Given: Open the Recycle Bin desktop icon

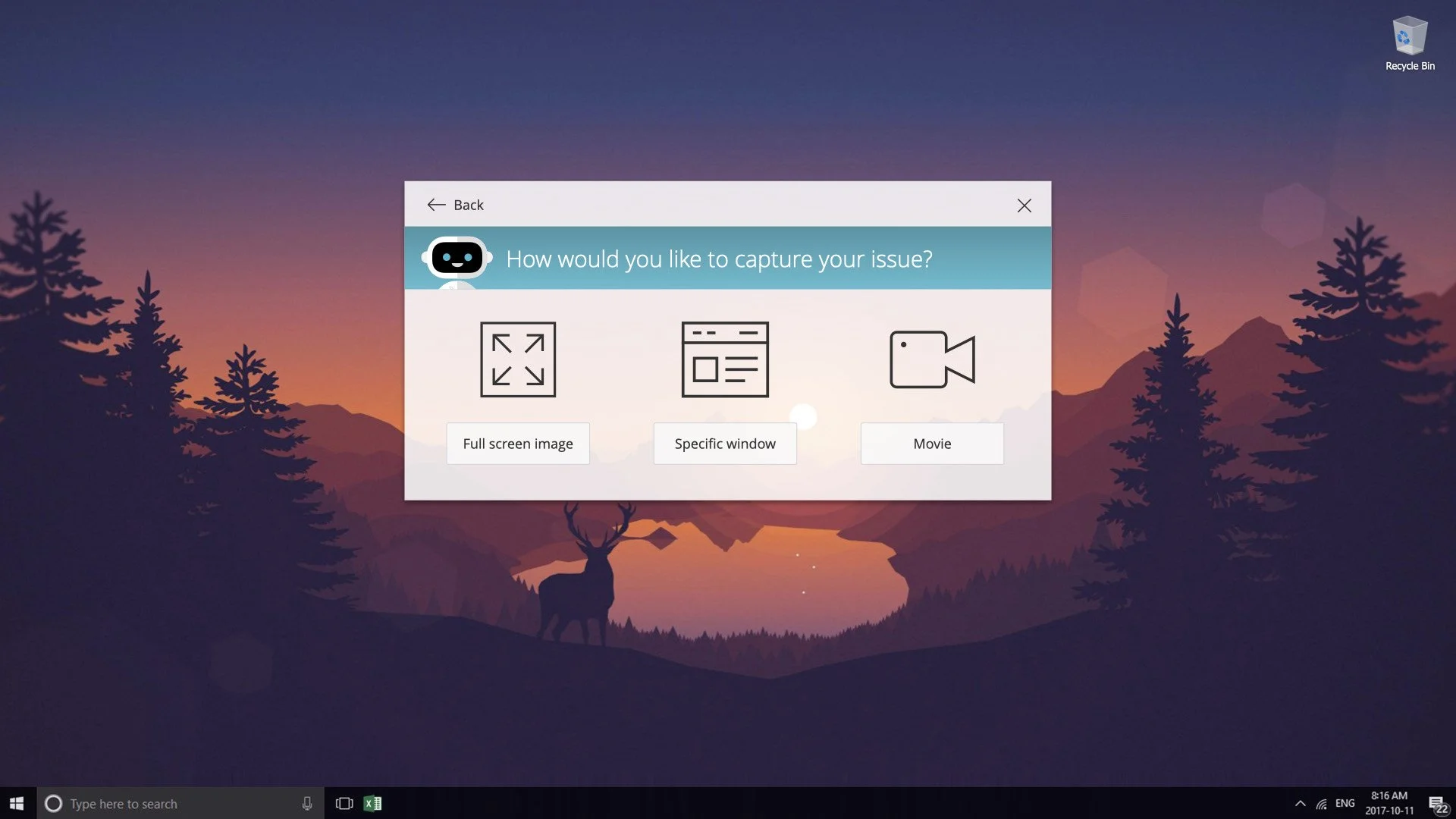Looking at the screenshot, I should (1410, 44).
